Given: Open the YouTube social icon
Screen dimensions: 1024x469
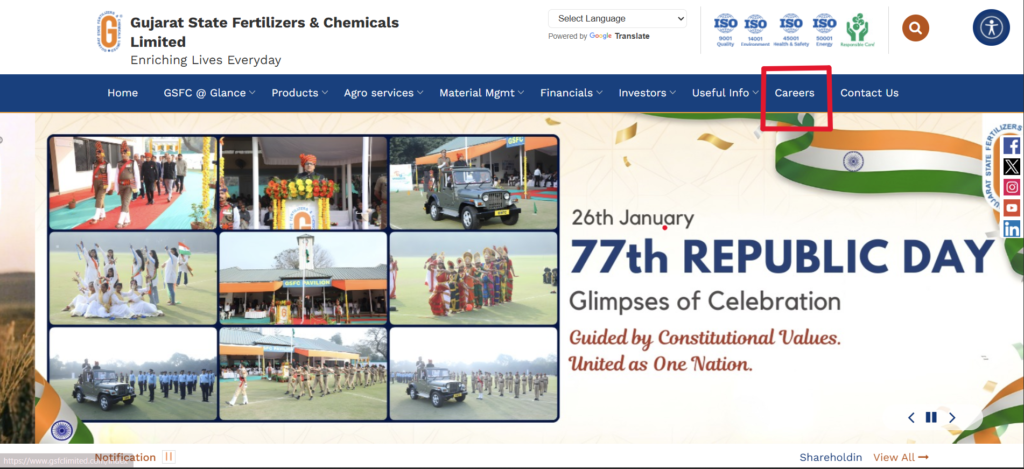Looking at the screenshot, I should (1012, 208).
